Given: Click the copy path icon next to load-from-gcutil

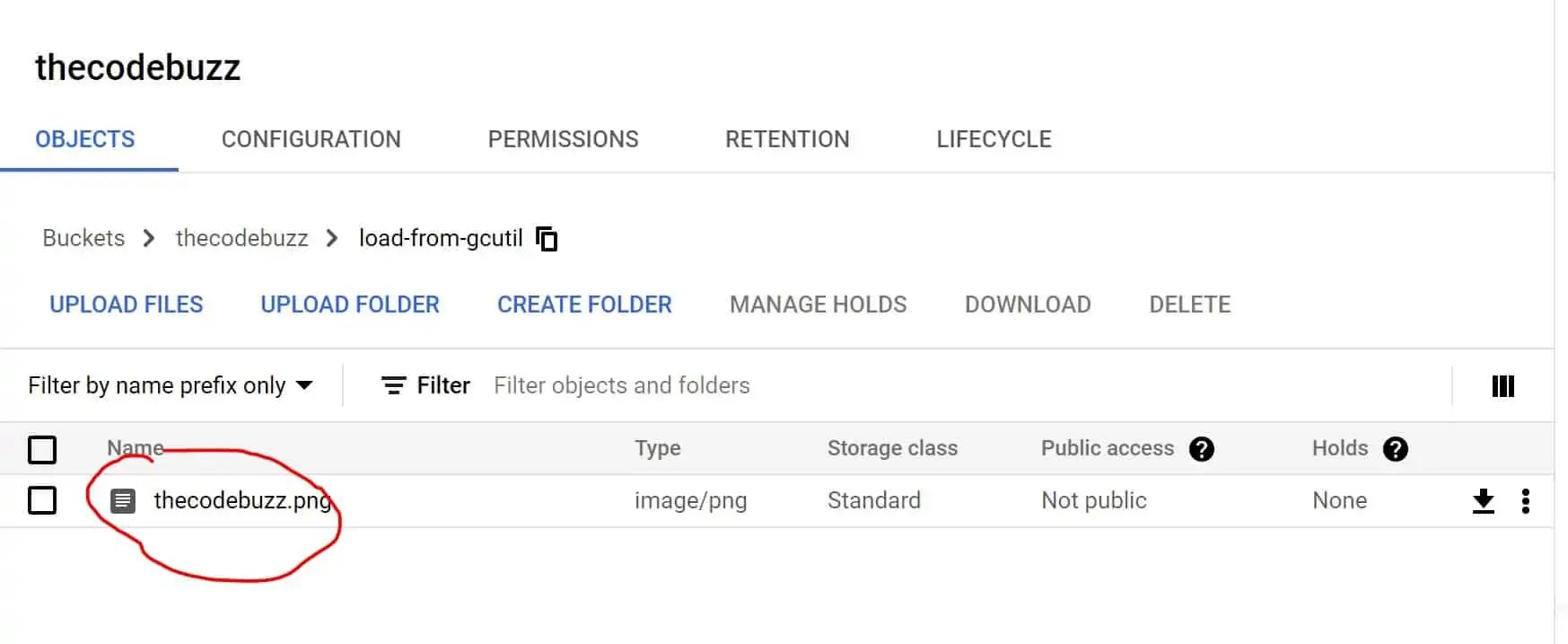Looking at the screenshot, I should (547, 238).
